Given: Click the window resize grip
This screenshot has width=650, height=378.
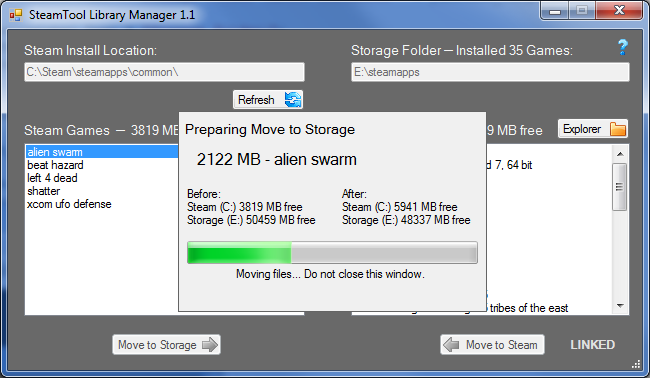Looking at the screenshot, I should click(636, 364).
